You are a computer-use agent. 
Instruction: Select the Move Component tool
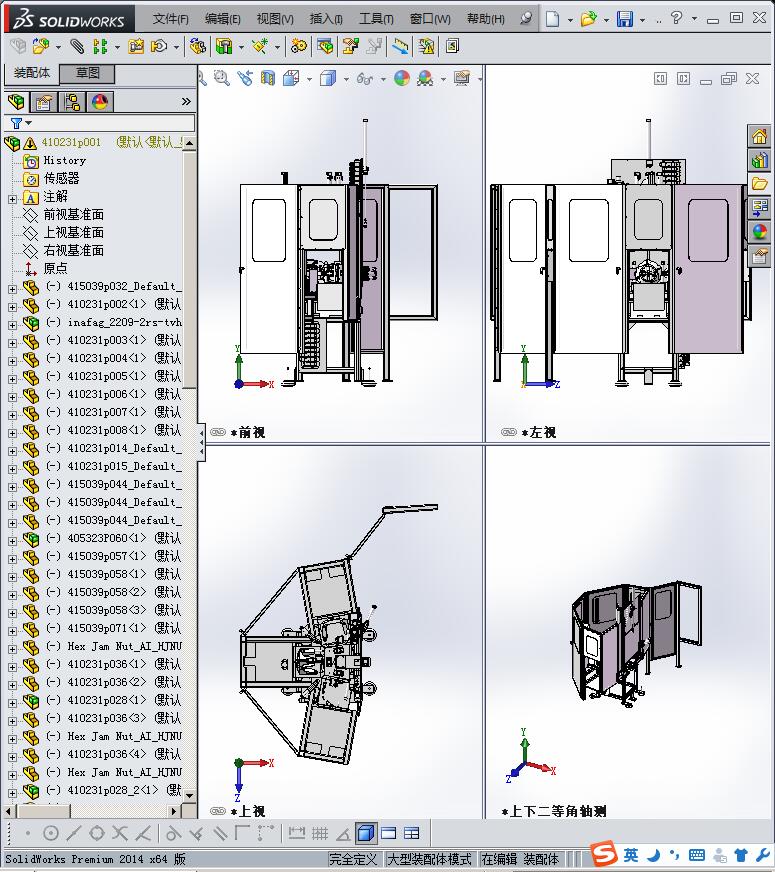(160, 46)
